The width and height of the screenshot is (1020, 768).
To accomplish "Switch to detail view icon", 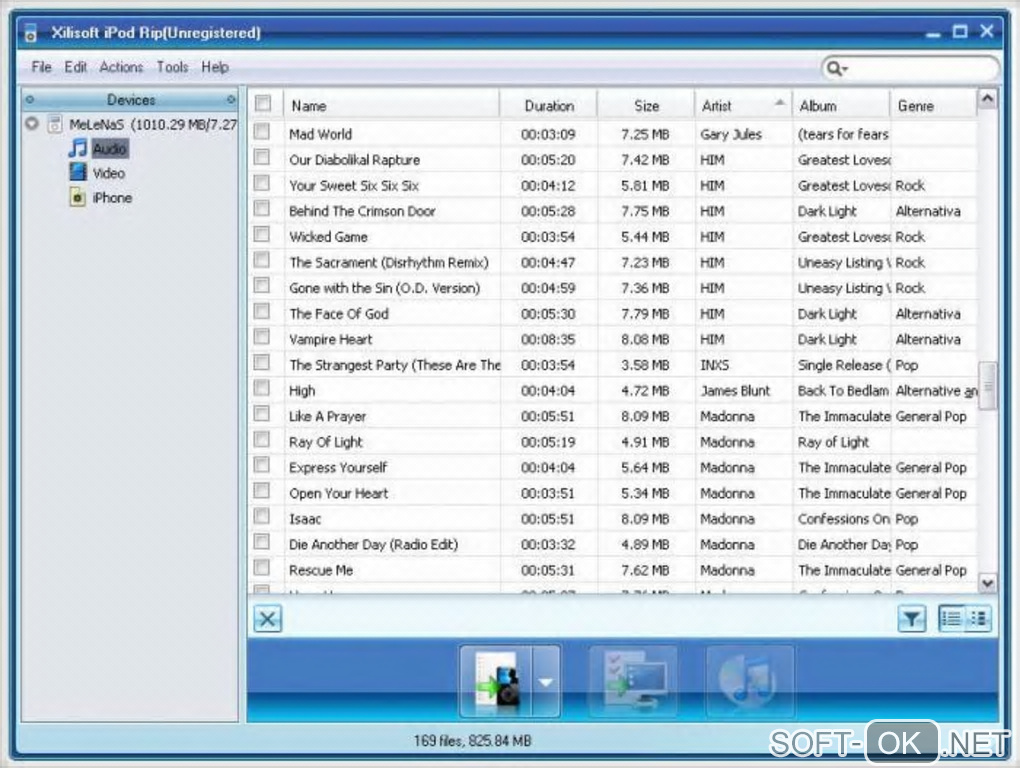I will [978, 618].
